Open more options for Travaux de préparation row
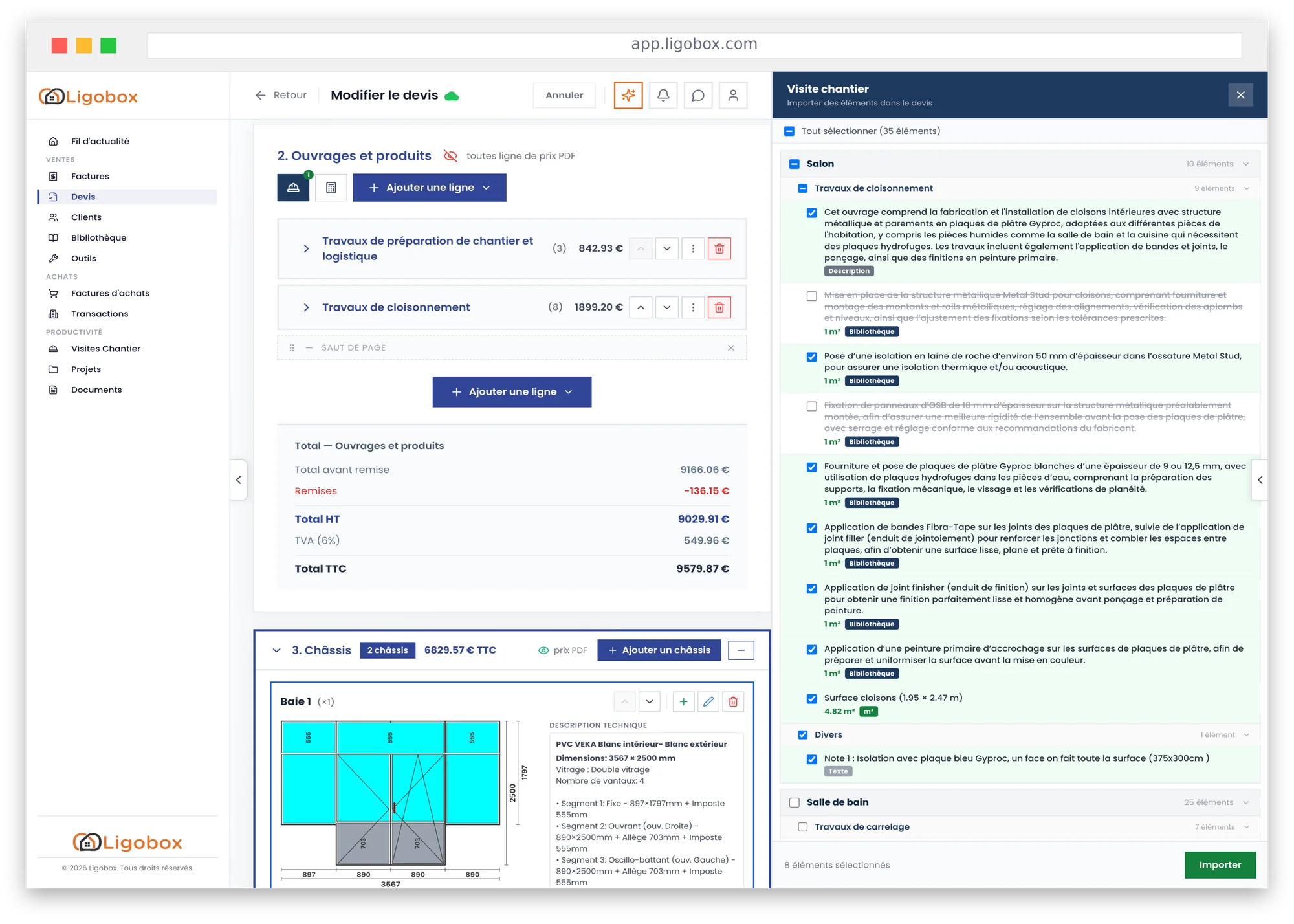This screenshot has height=924, width=1294. 693,248
